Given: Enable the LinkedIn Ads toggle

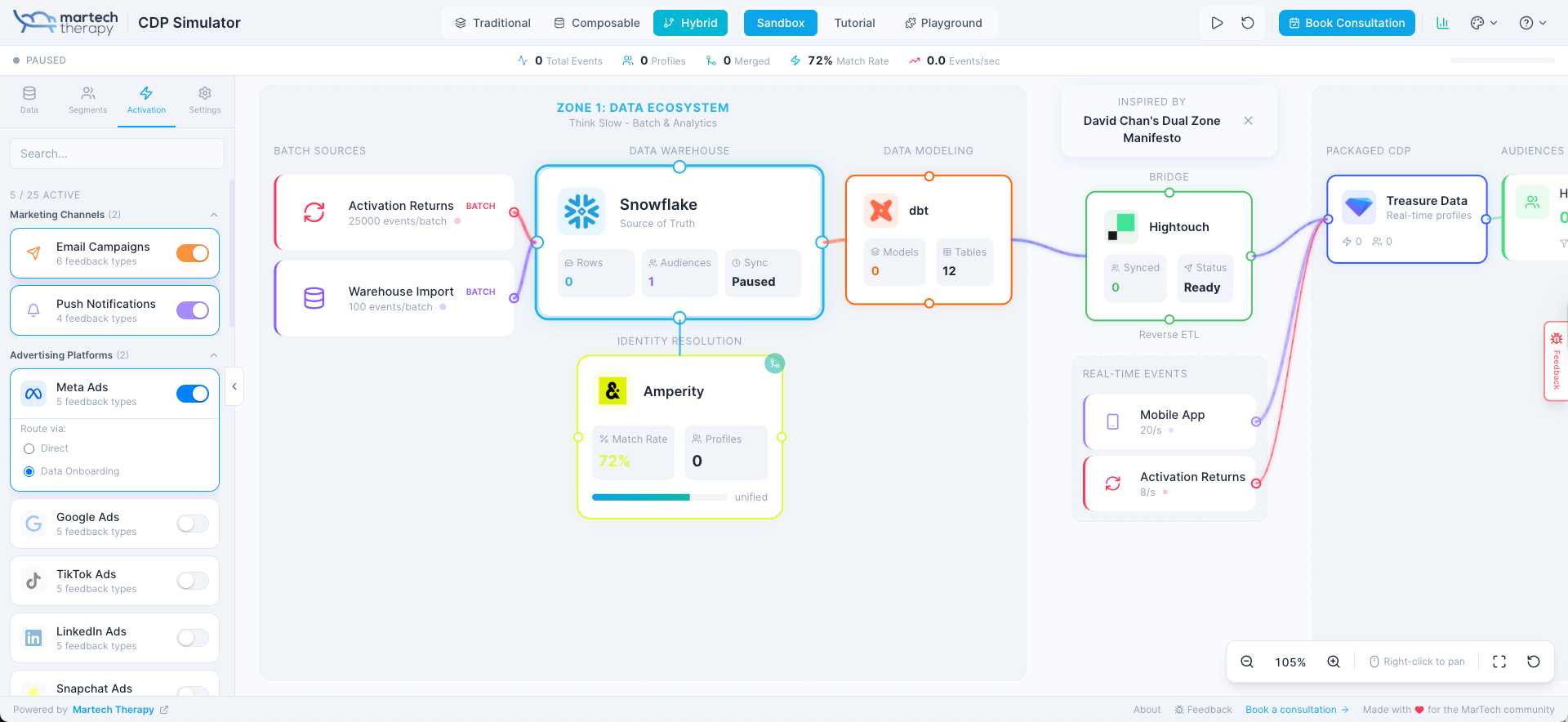Looking at the screenshot, I should click(x=193, y=638).
